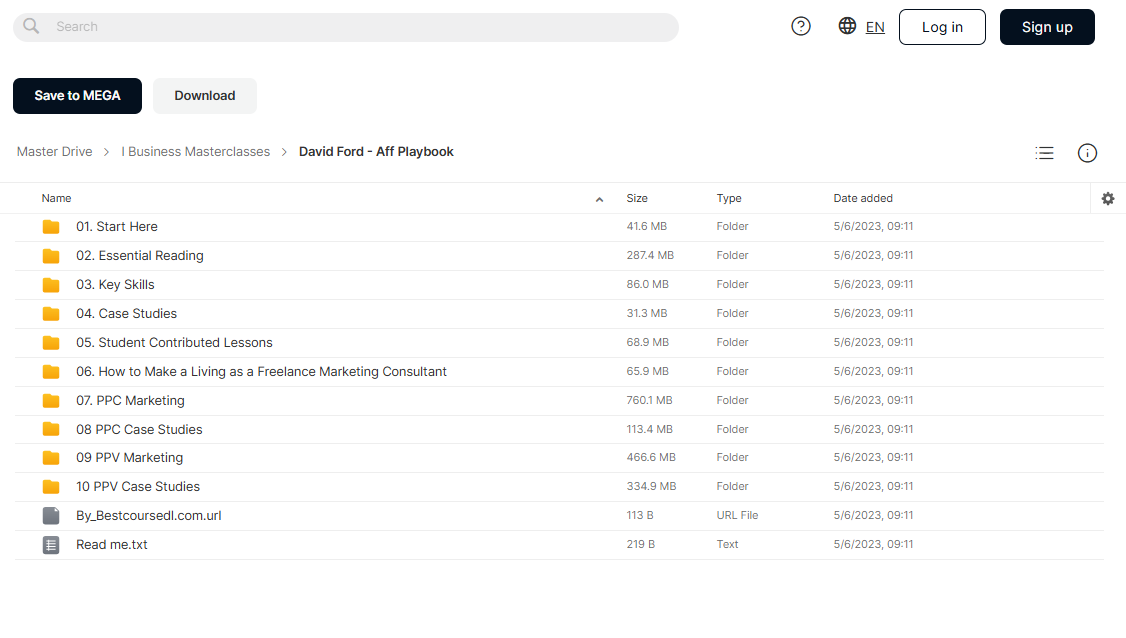
Task: Select 10 PPV Case Studies name
Action: pyautogui.click(x=138, y=486)
